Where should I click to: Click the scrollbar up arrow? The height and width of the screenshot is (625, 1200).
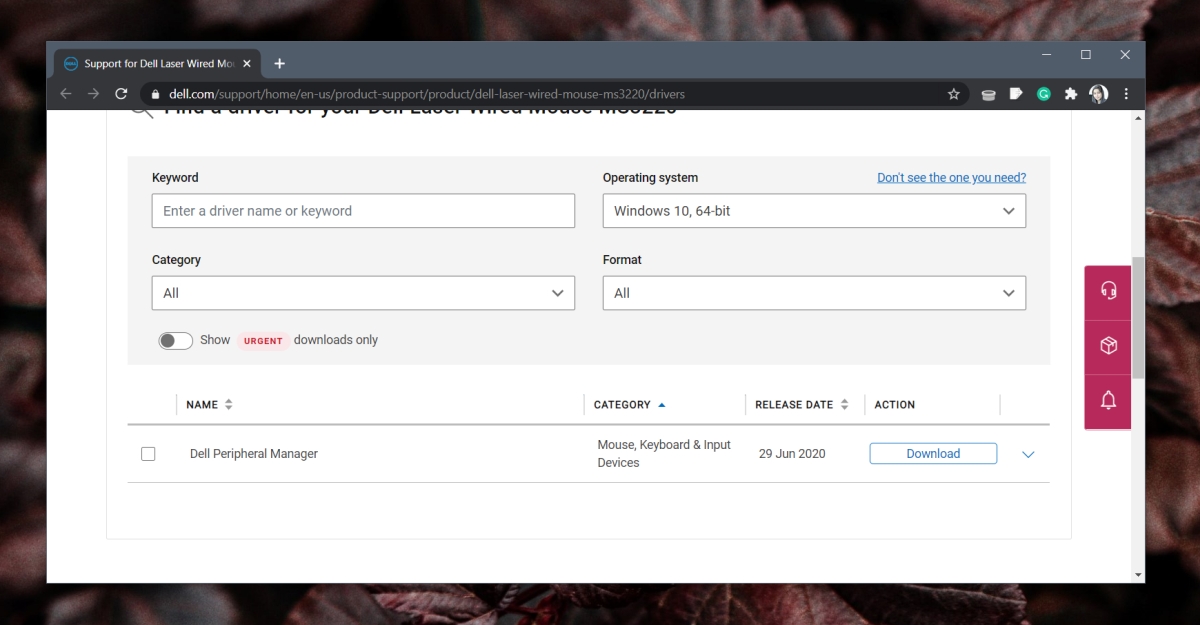[1138, 118]
